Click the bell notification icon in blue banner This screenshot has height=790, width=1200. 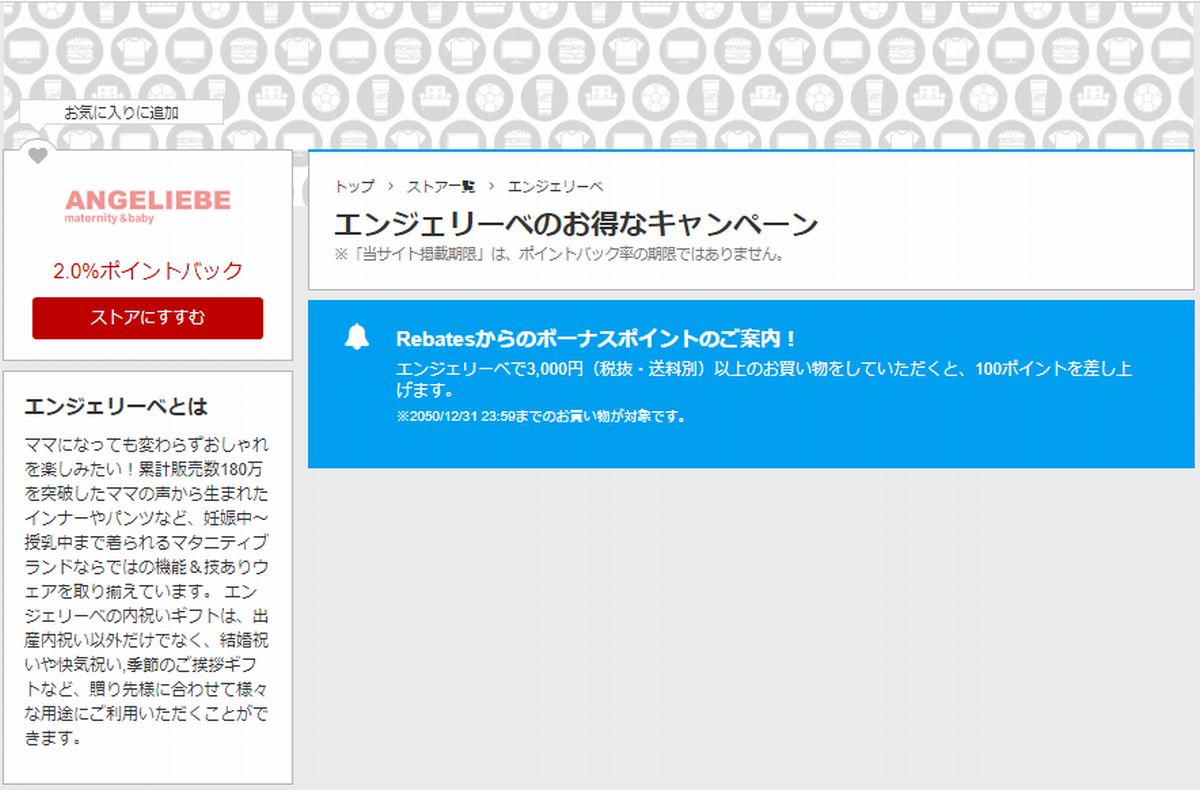tap(357, 338)
